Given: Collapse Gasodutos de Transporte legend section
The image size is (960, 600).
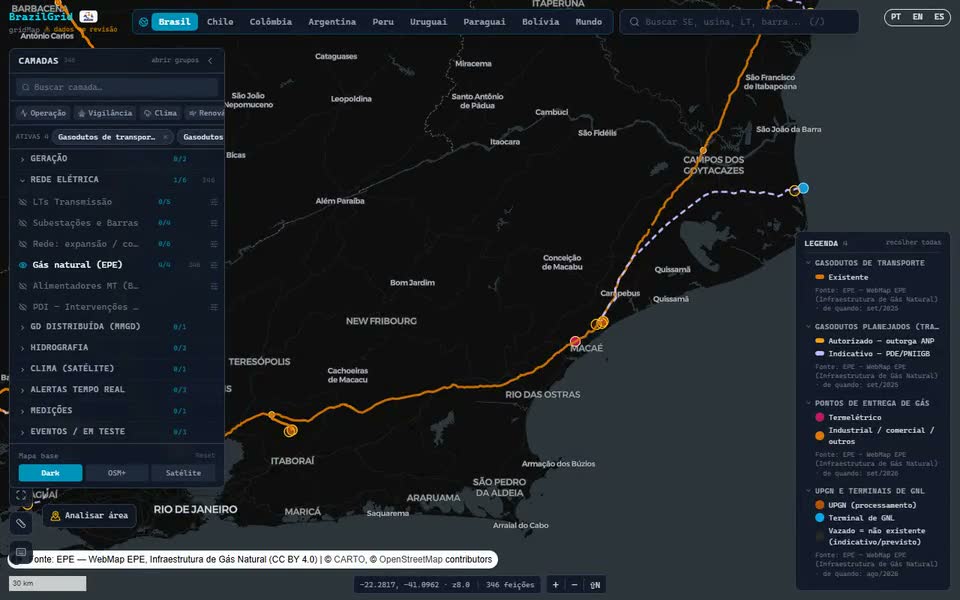Looking at the screenshot, I should click(808, 263).
